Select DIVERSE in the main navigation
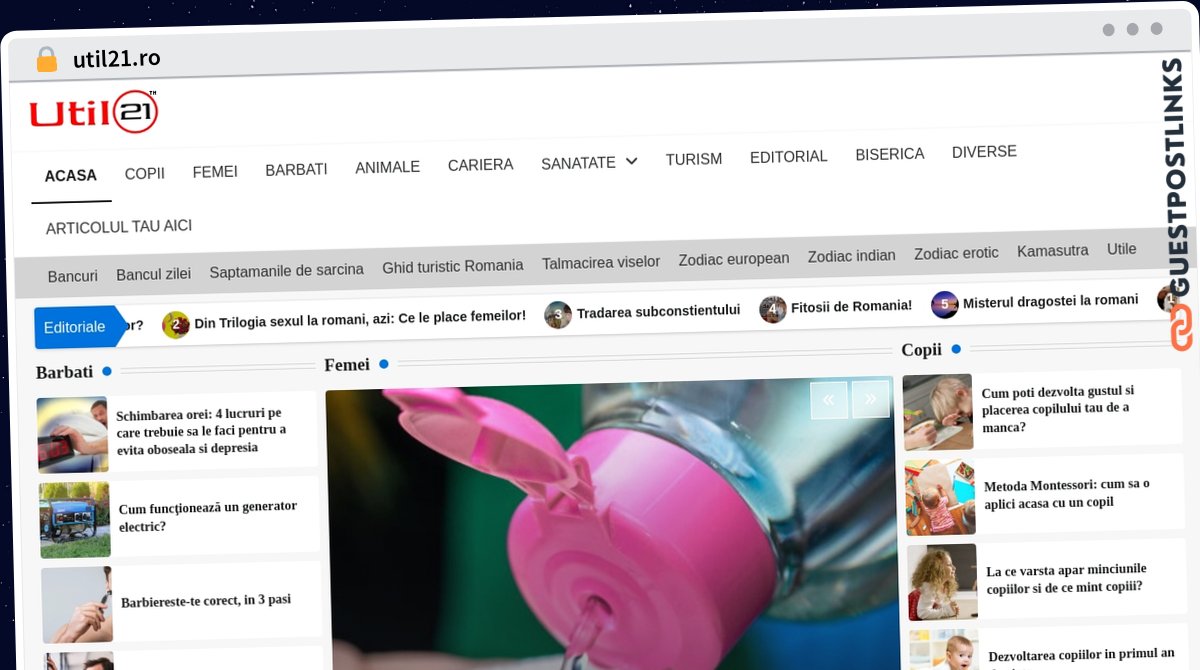 (x=984, y=152)
